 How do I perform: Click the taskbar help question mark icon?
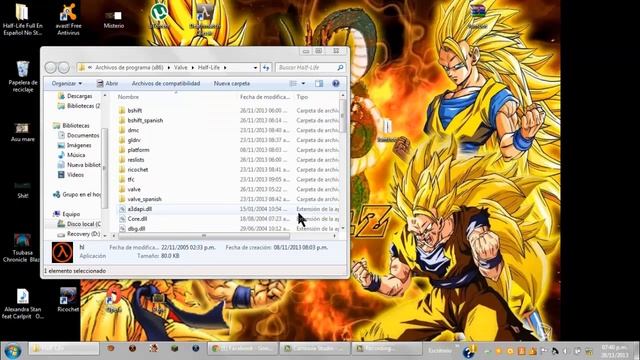(470, 351)
